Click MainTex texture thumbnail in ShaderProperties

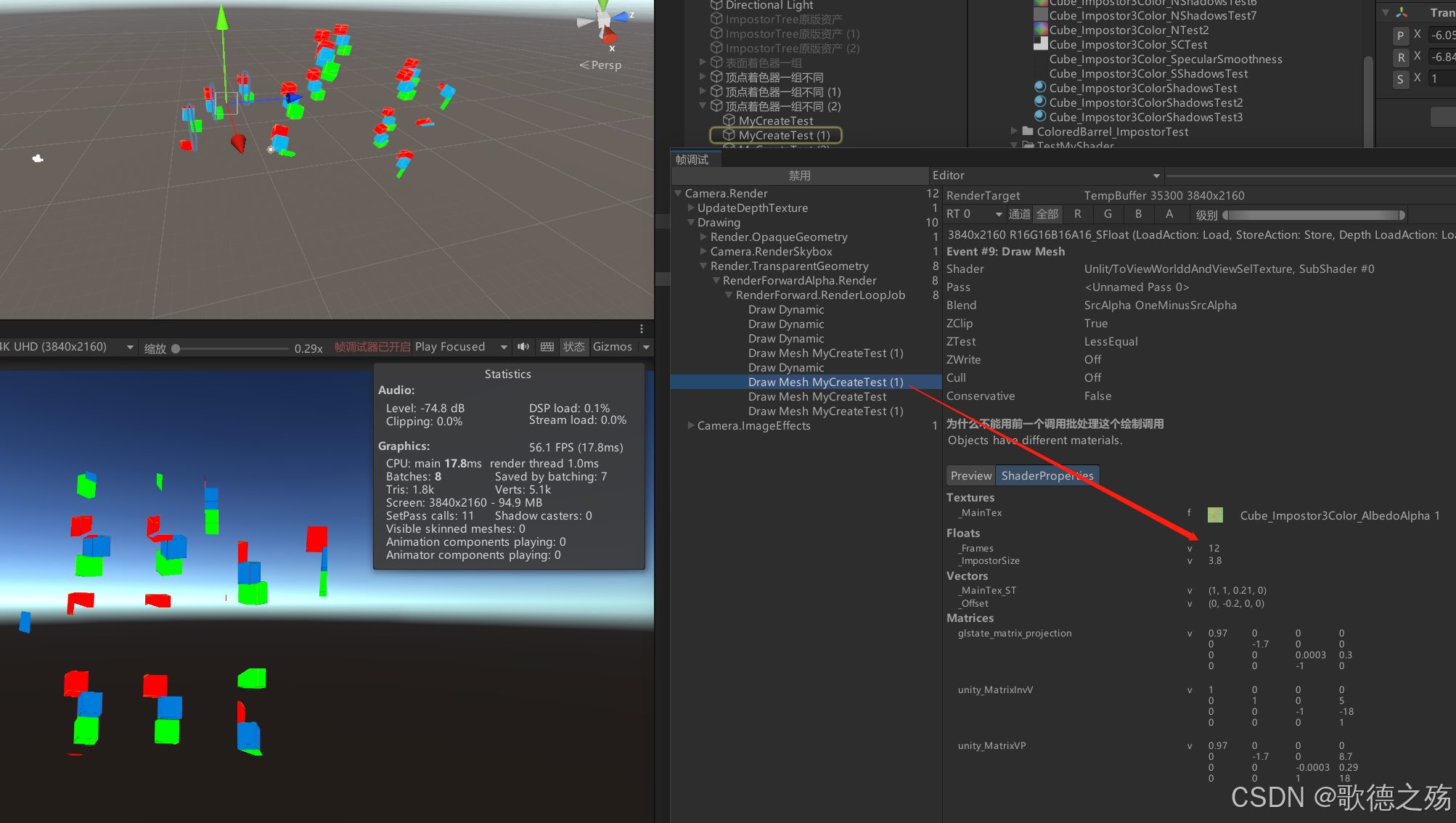[1215, 515]
